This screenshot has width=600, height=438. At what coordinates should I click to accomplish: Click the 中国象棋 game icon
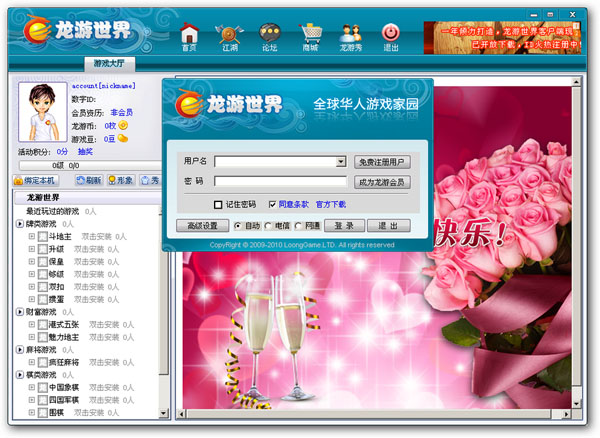click(43, 388)
